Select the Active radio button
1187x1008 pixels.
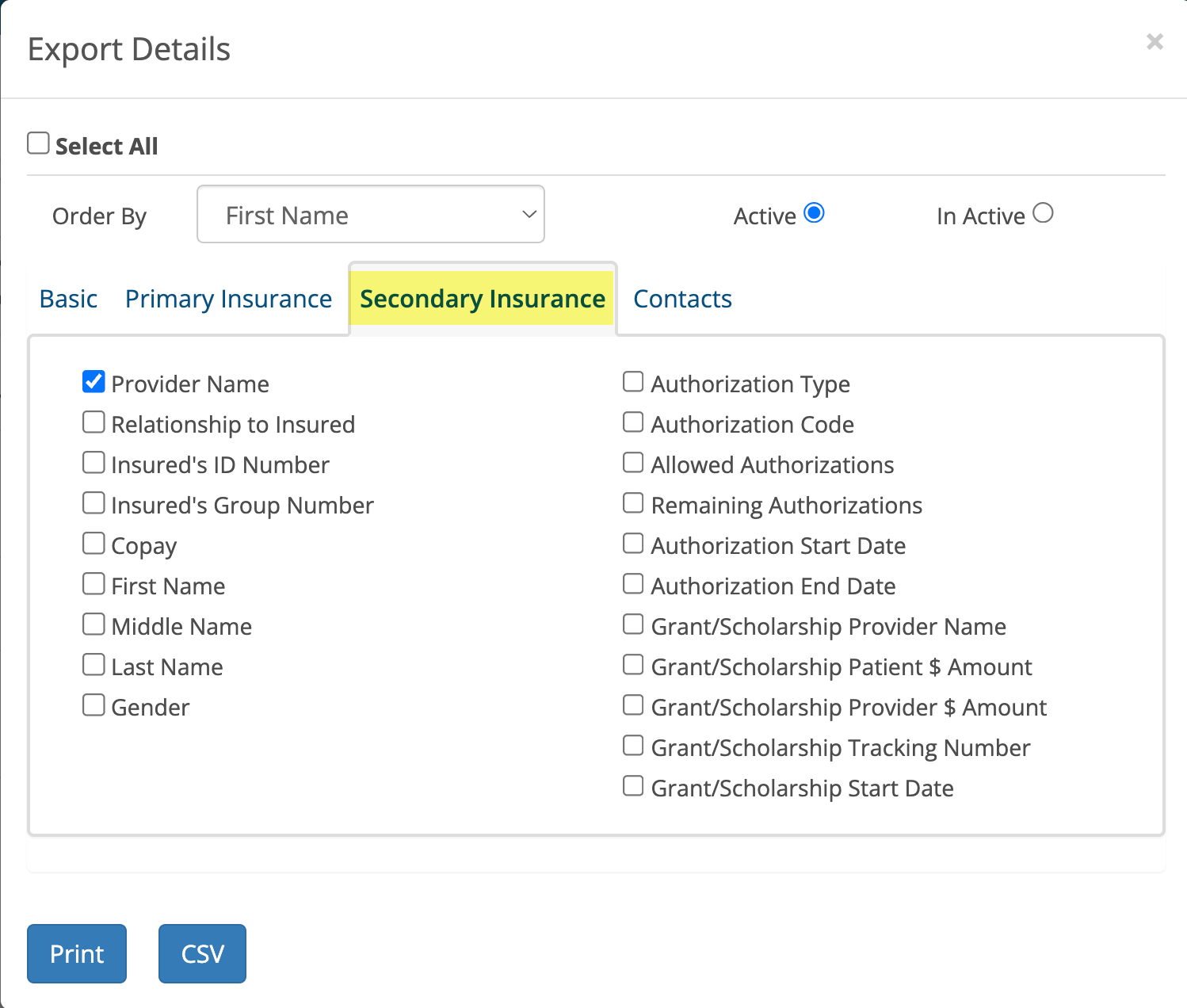814,213
